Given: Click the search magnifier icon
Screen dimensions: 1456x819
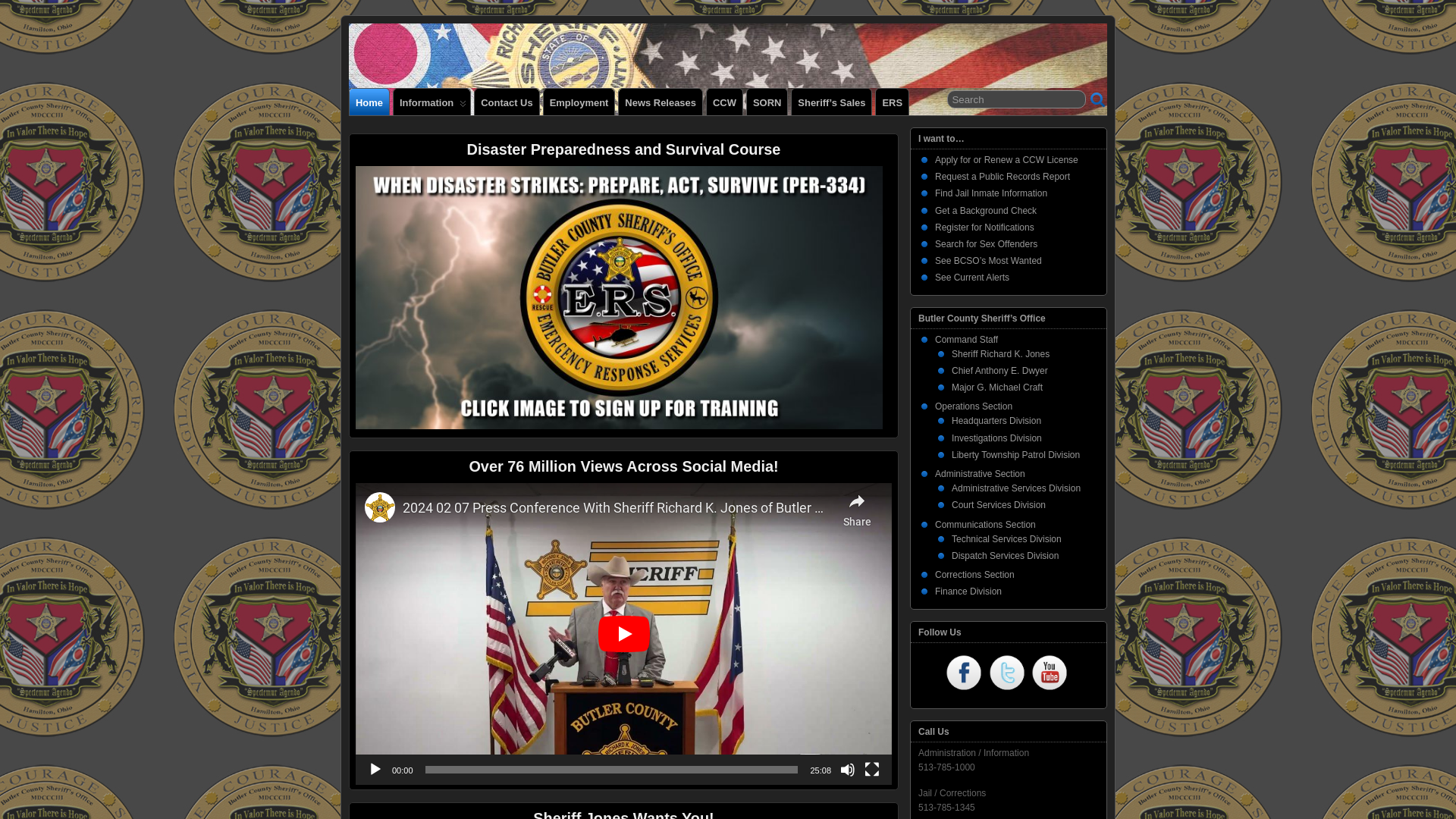Looking at the screenshot, I should pyautogui.click(x=1097, y=99).
